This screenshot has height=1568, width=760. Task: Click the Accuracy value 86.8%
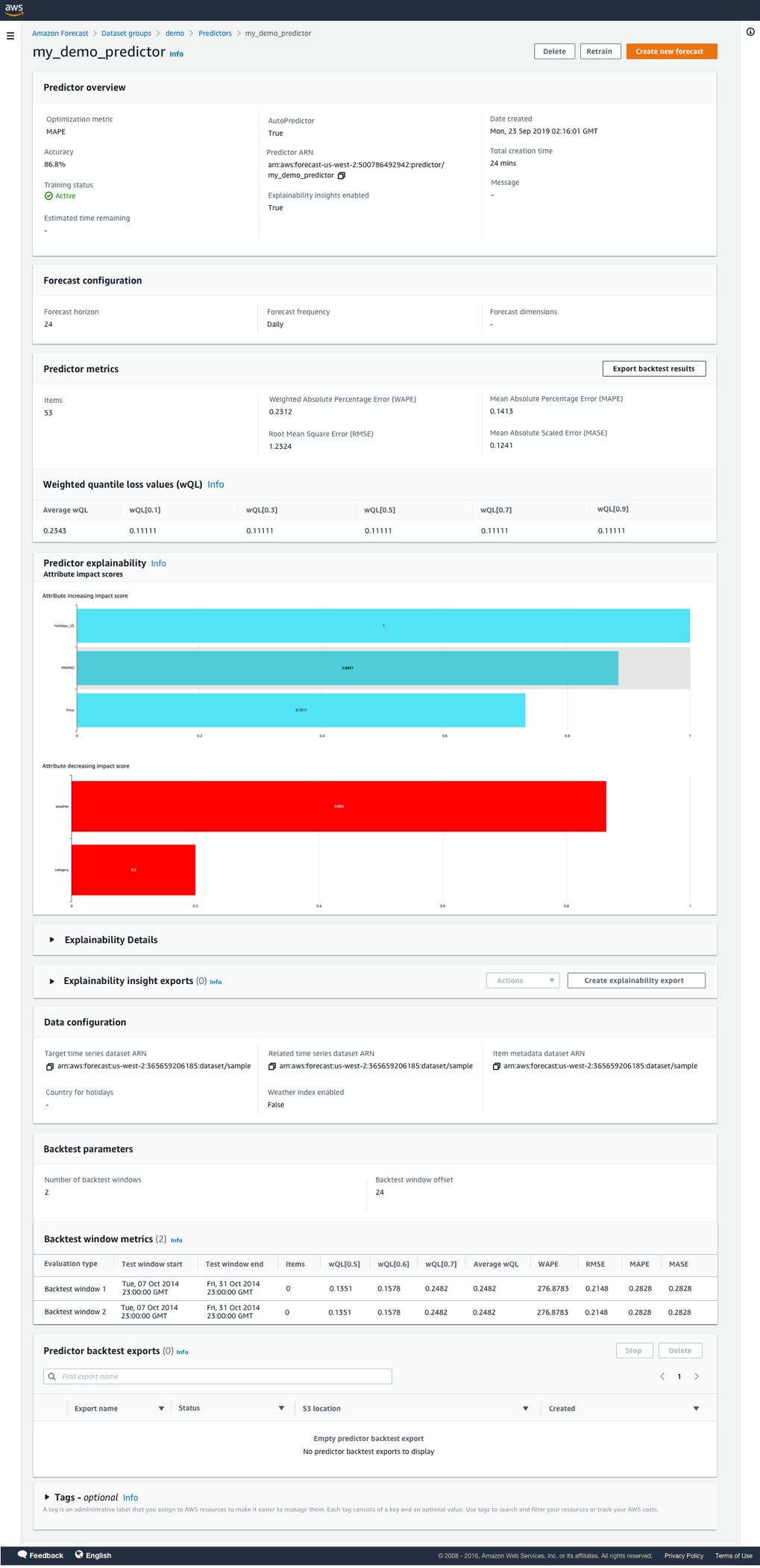coord(55,165)
